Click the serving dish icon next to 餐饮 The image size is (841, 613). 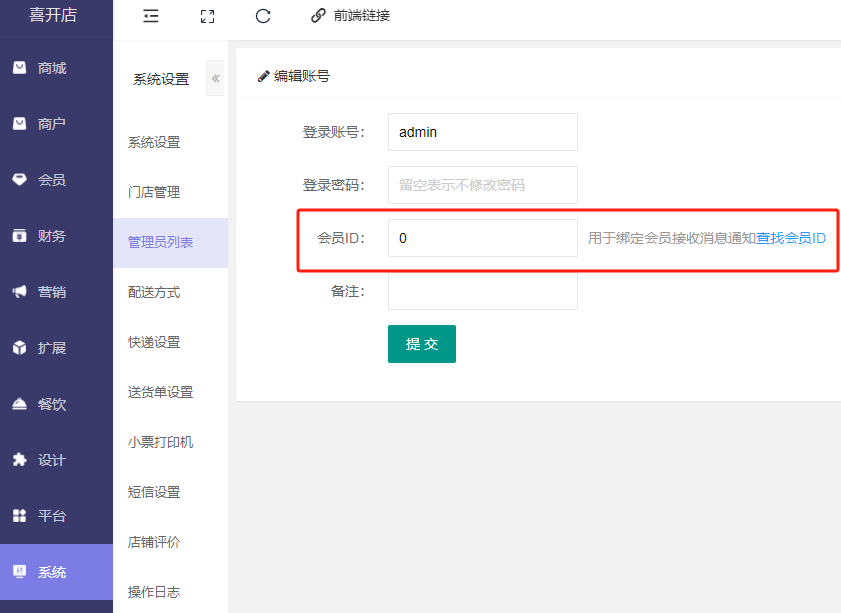pos(19,403)
